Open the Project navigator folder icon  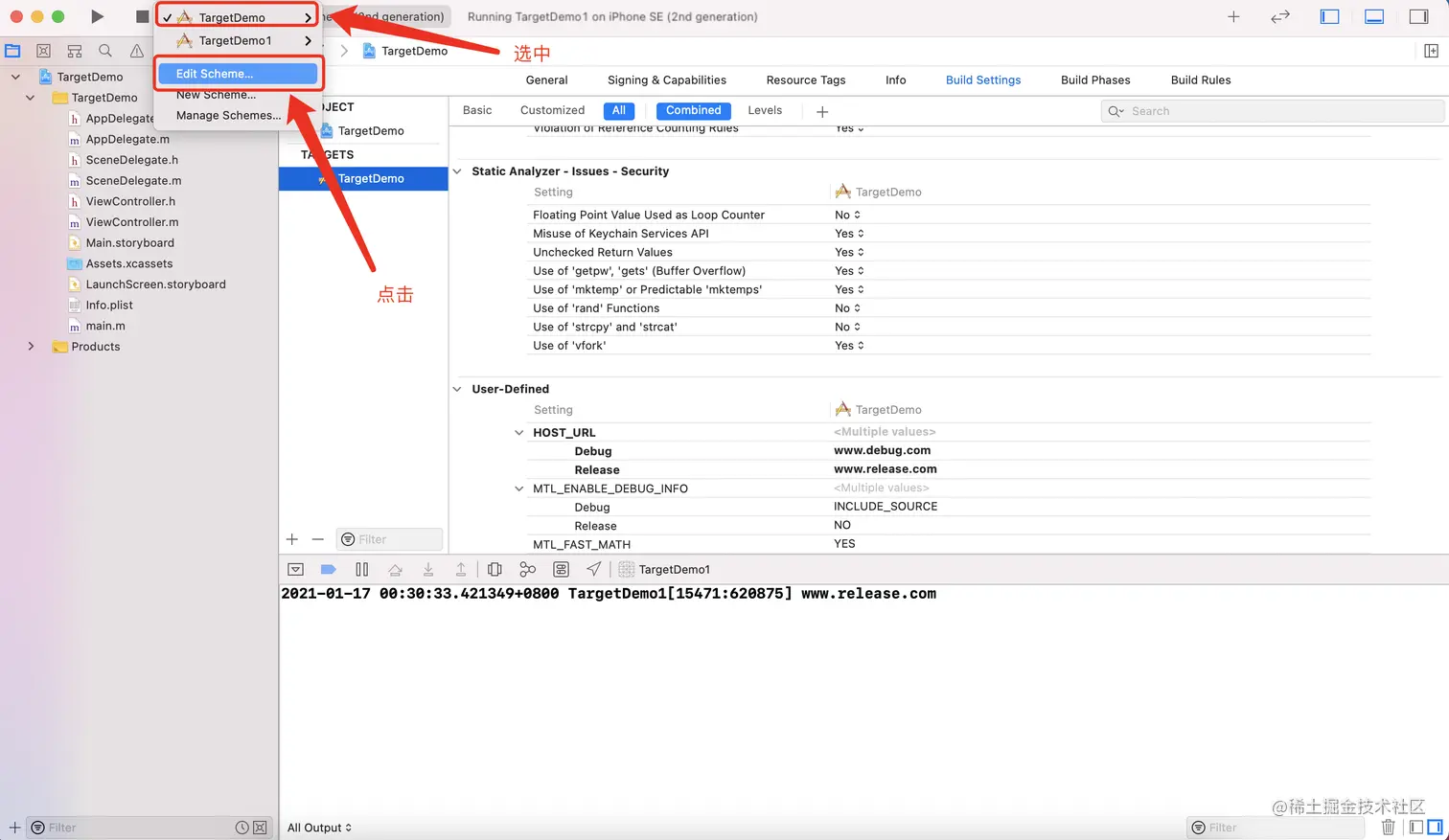12,51
